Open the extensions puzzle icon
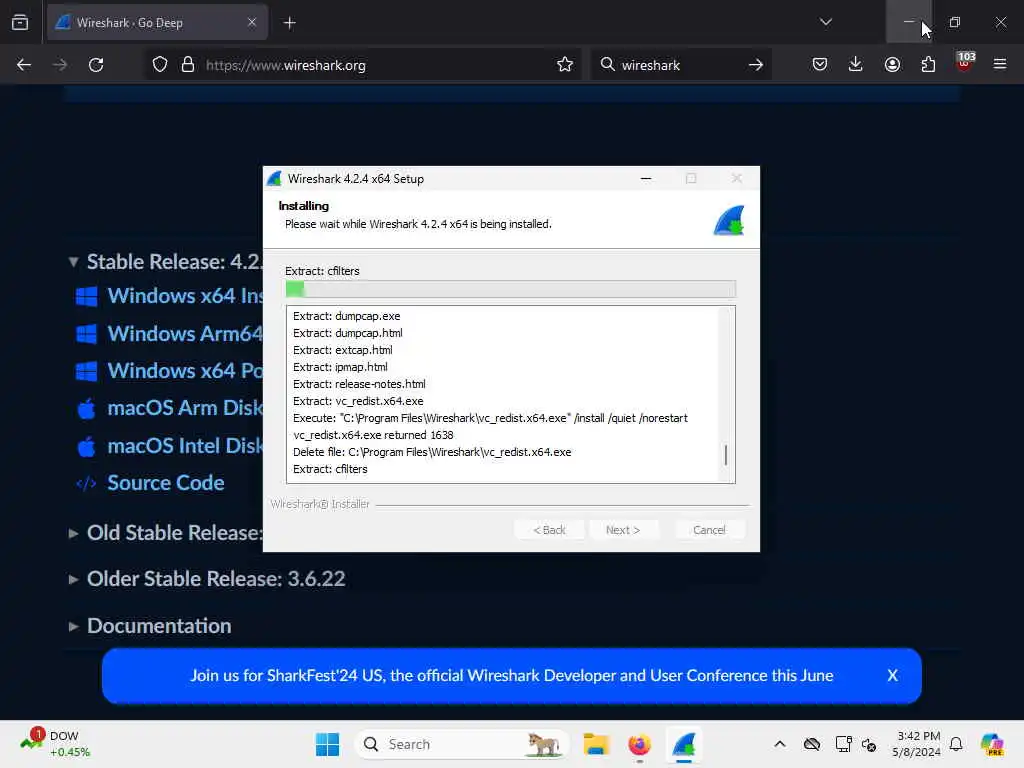The width and height of the screenshot is (1024, 768). (x=928, y=65)
